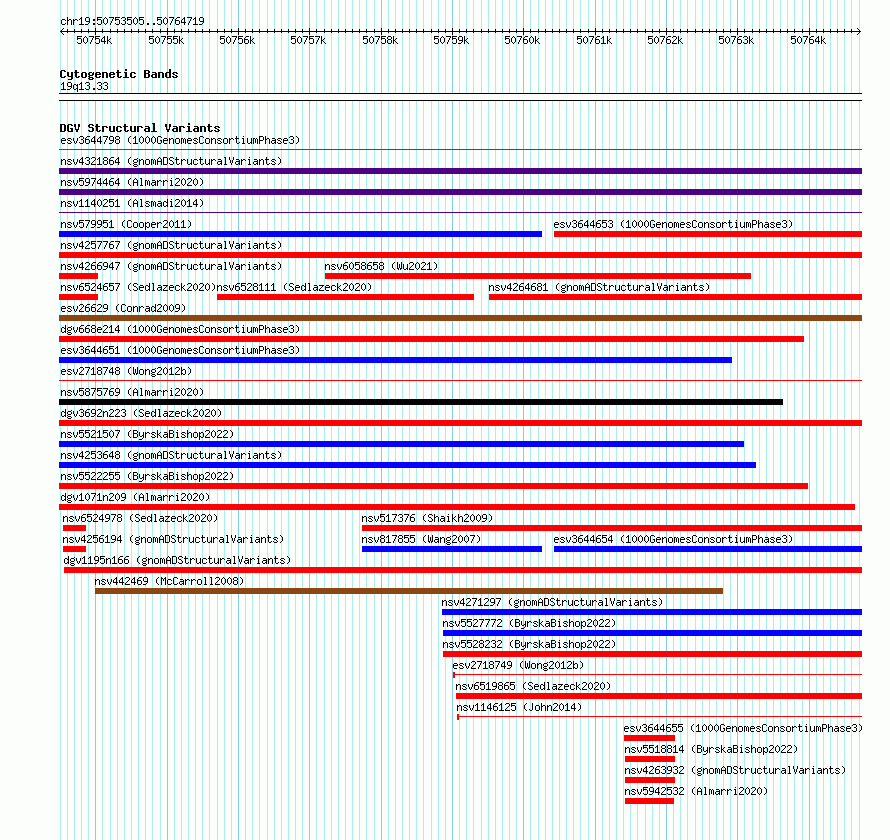
Task: Click nsv817855 Wang2007 label
Action: click(421, 539)
